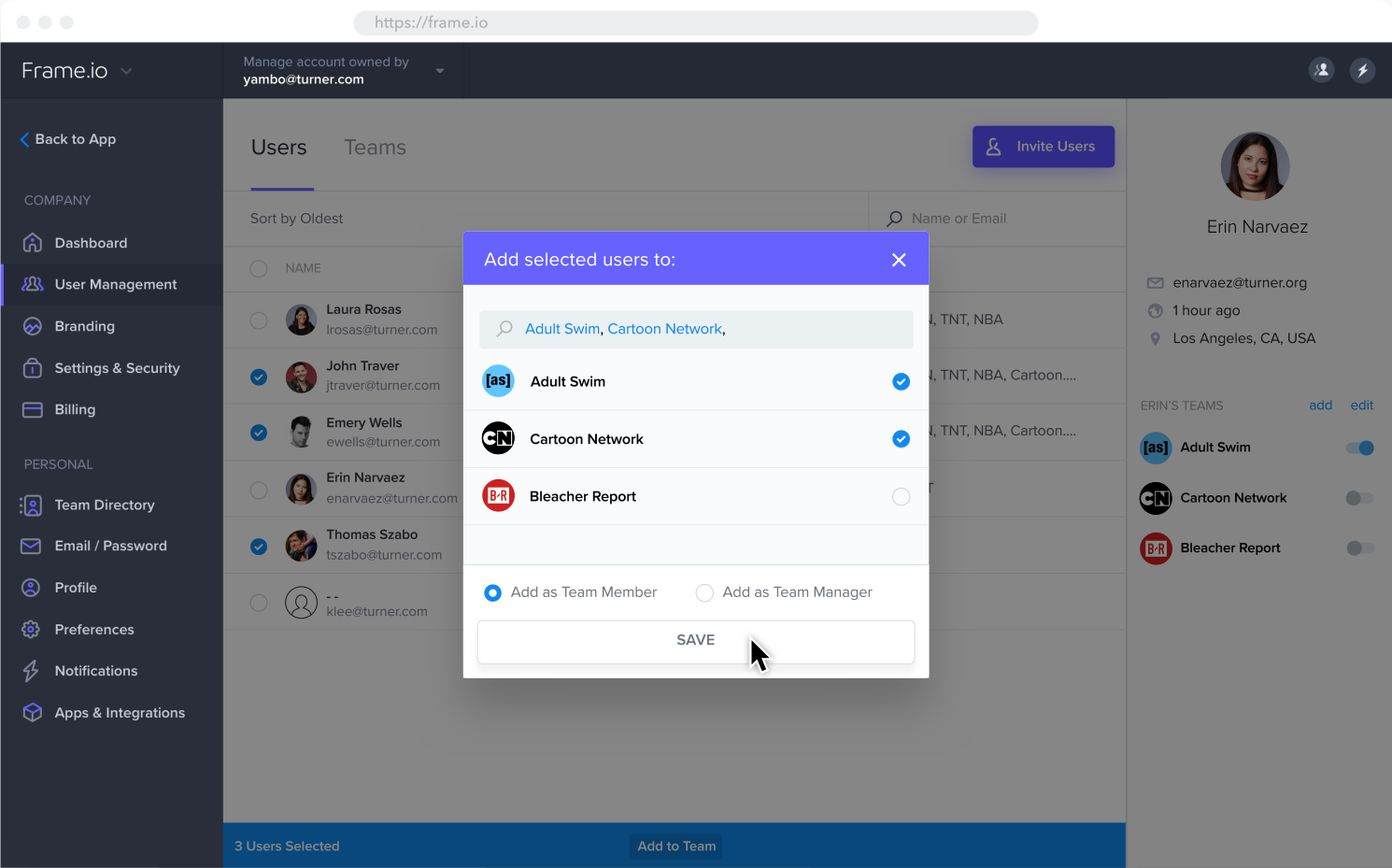This screenshot has height=868, width=1392.
Task: Click the Cartoon Network logo in Erin's Teams
Action: pyautogui.click(x=1156, y=498)
